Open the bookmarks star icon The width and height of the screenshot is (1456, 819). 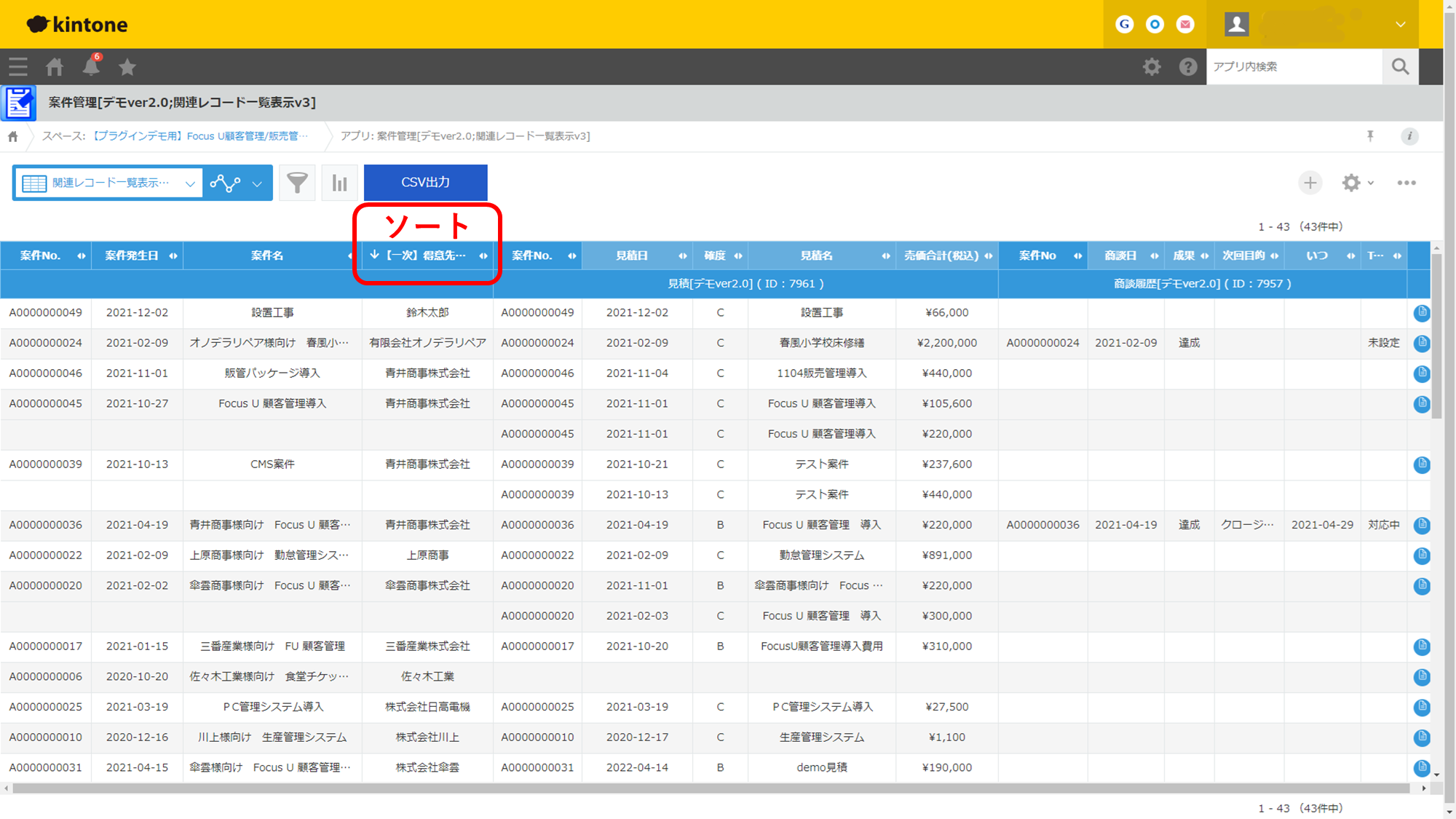(x=127, y=67)
